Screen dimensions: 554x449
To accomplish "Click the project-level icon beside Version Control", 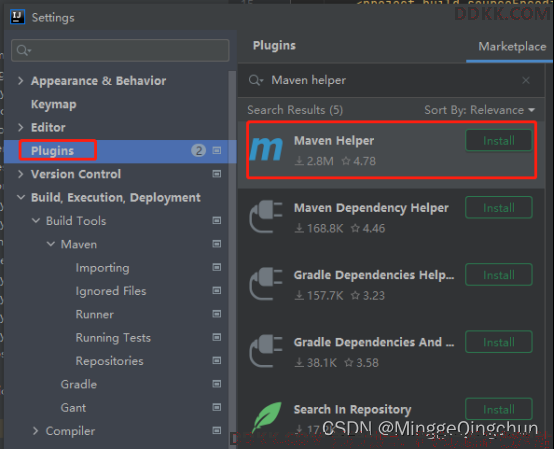I will coord(217,174).
